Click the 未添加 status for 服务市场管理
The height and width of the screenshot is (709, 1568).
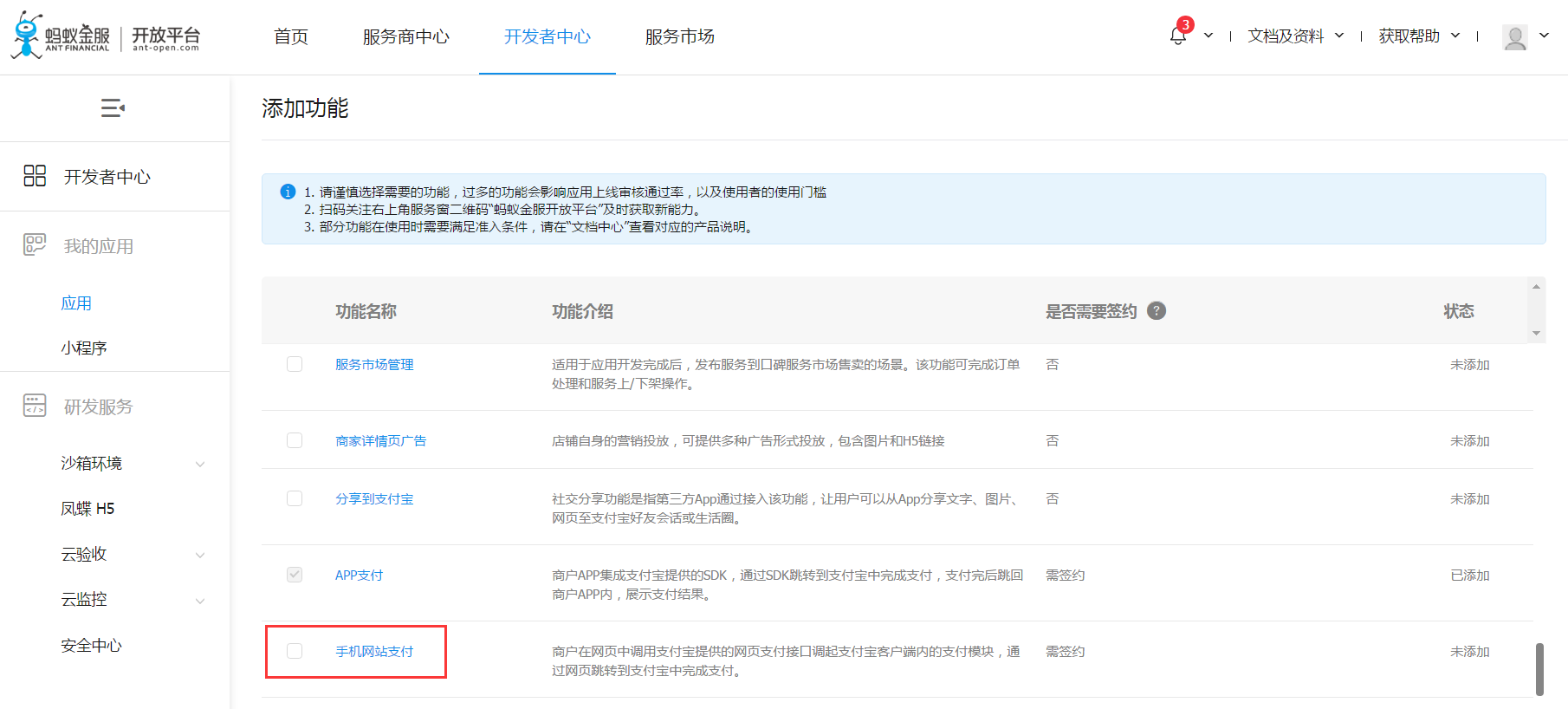point(1470,364)
